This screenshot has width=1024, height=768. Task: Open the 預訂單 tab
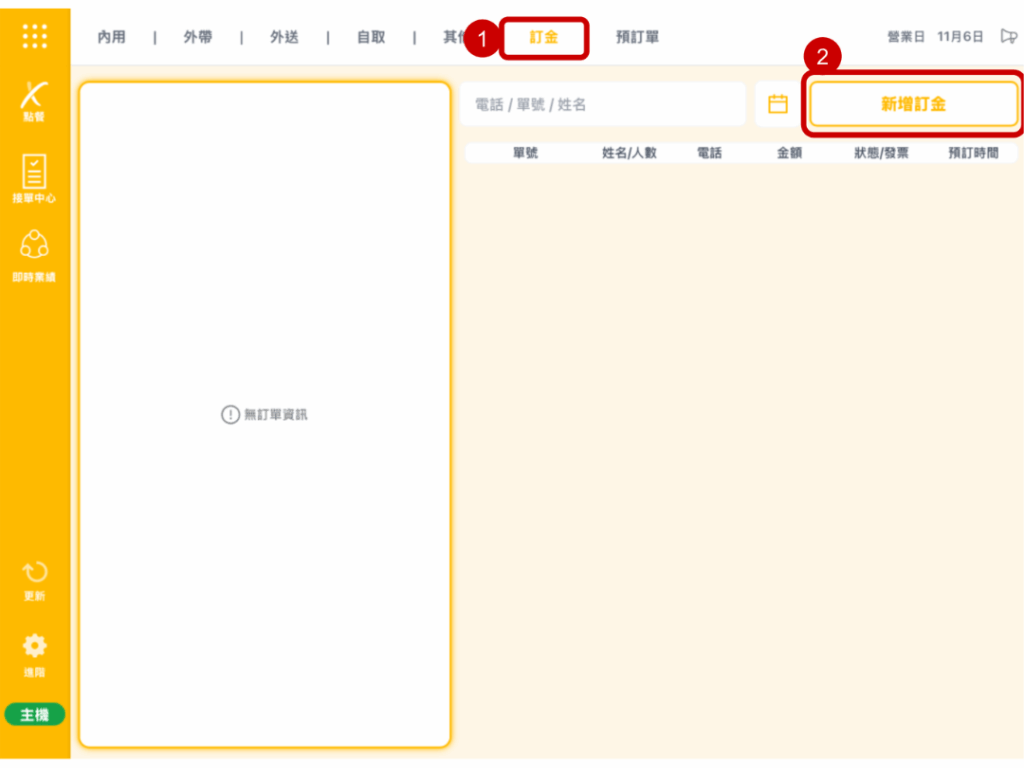(637, 38)
